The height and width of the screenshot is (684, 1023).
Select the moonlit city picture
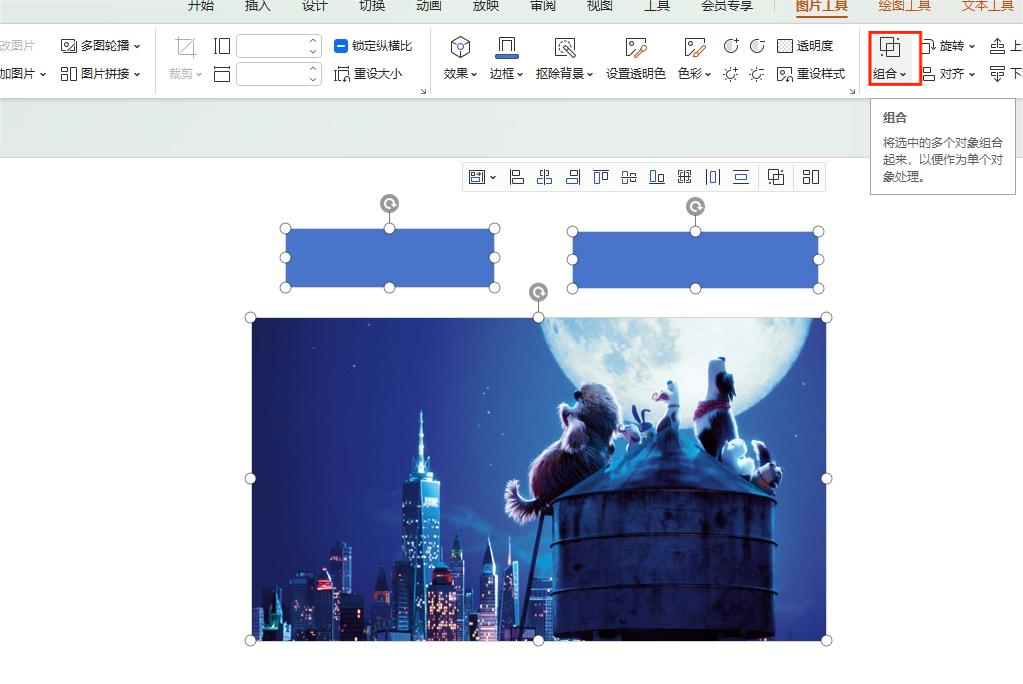click(x=539, y=479)
